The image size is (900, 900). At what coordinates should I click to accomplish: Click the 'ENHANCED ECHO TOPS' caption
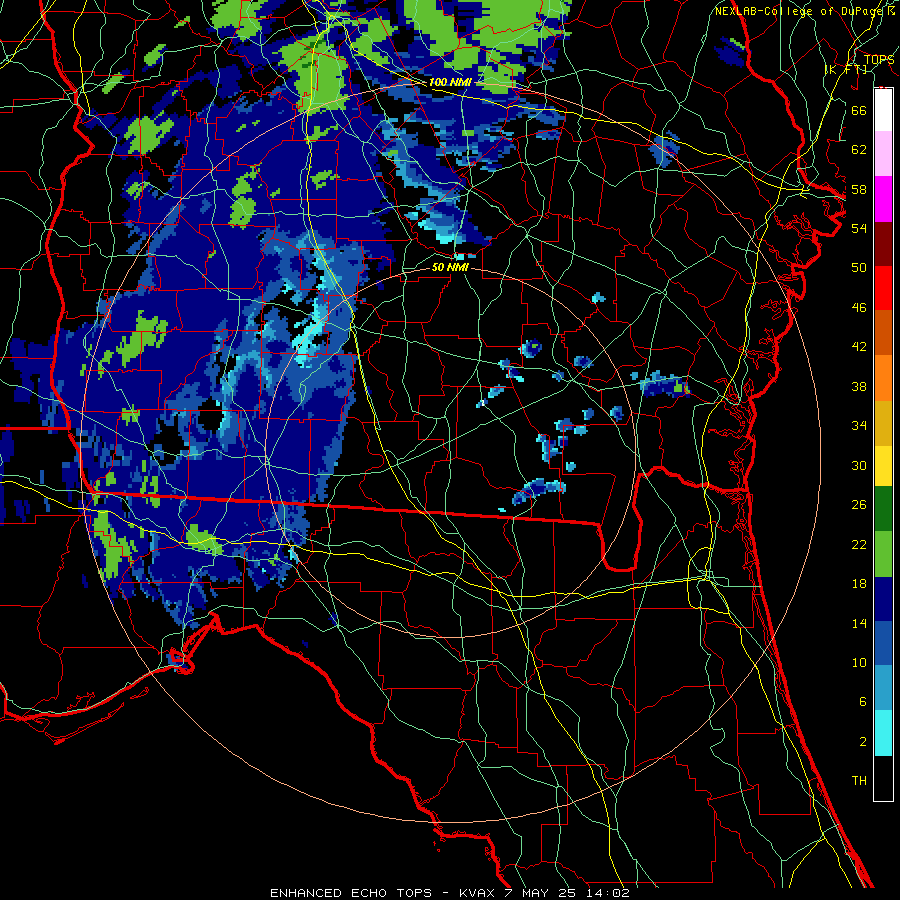(x=350, y=893)
